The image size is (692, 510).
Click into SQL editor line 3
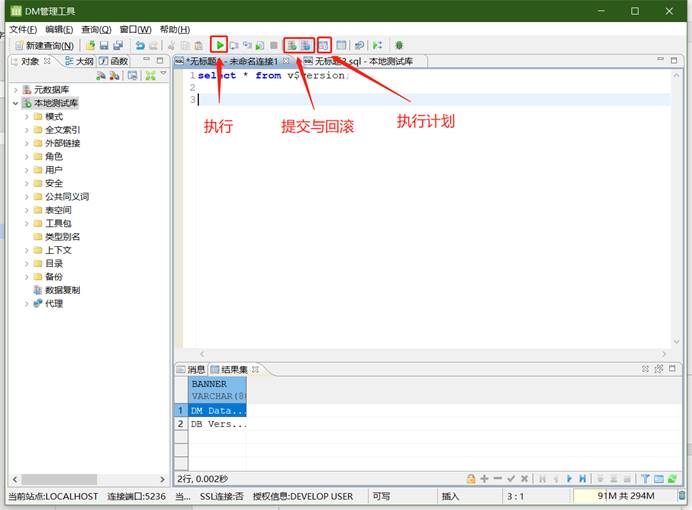[x=432, y=100]
